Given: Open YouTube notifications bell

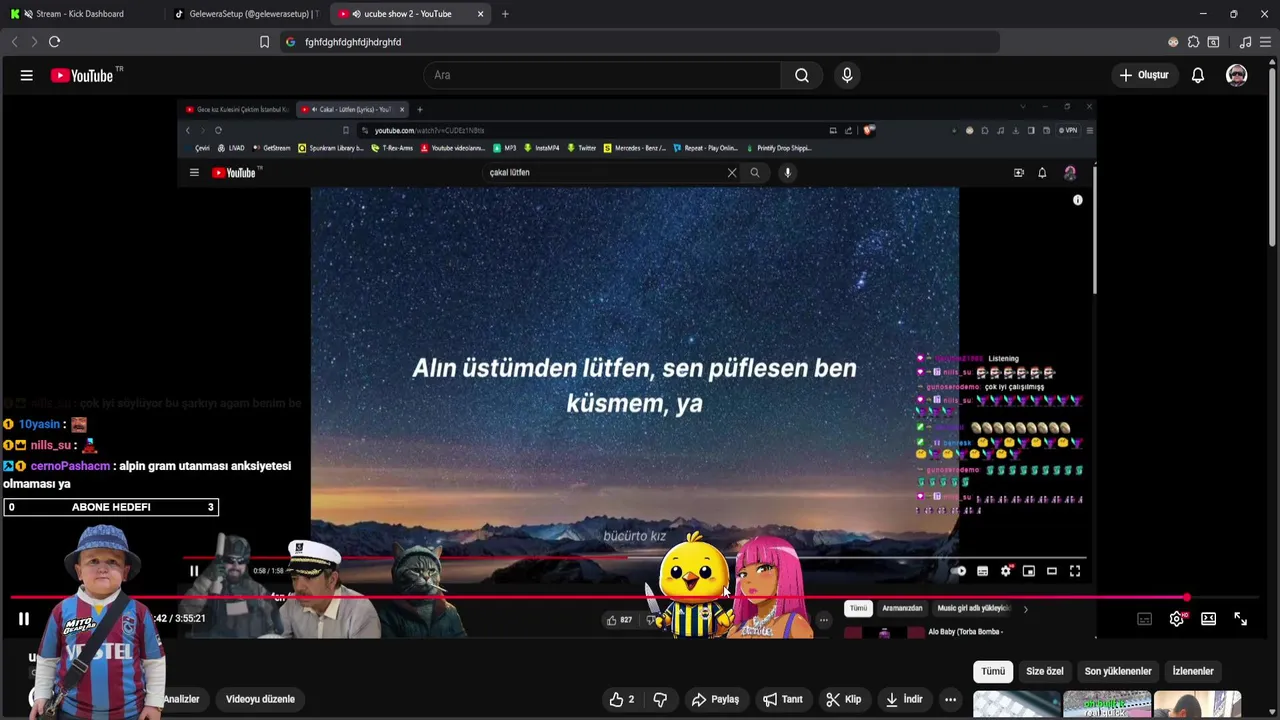Looking at the screenshot, I should [1198, 75].
